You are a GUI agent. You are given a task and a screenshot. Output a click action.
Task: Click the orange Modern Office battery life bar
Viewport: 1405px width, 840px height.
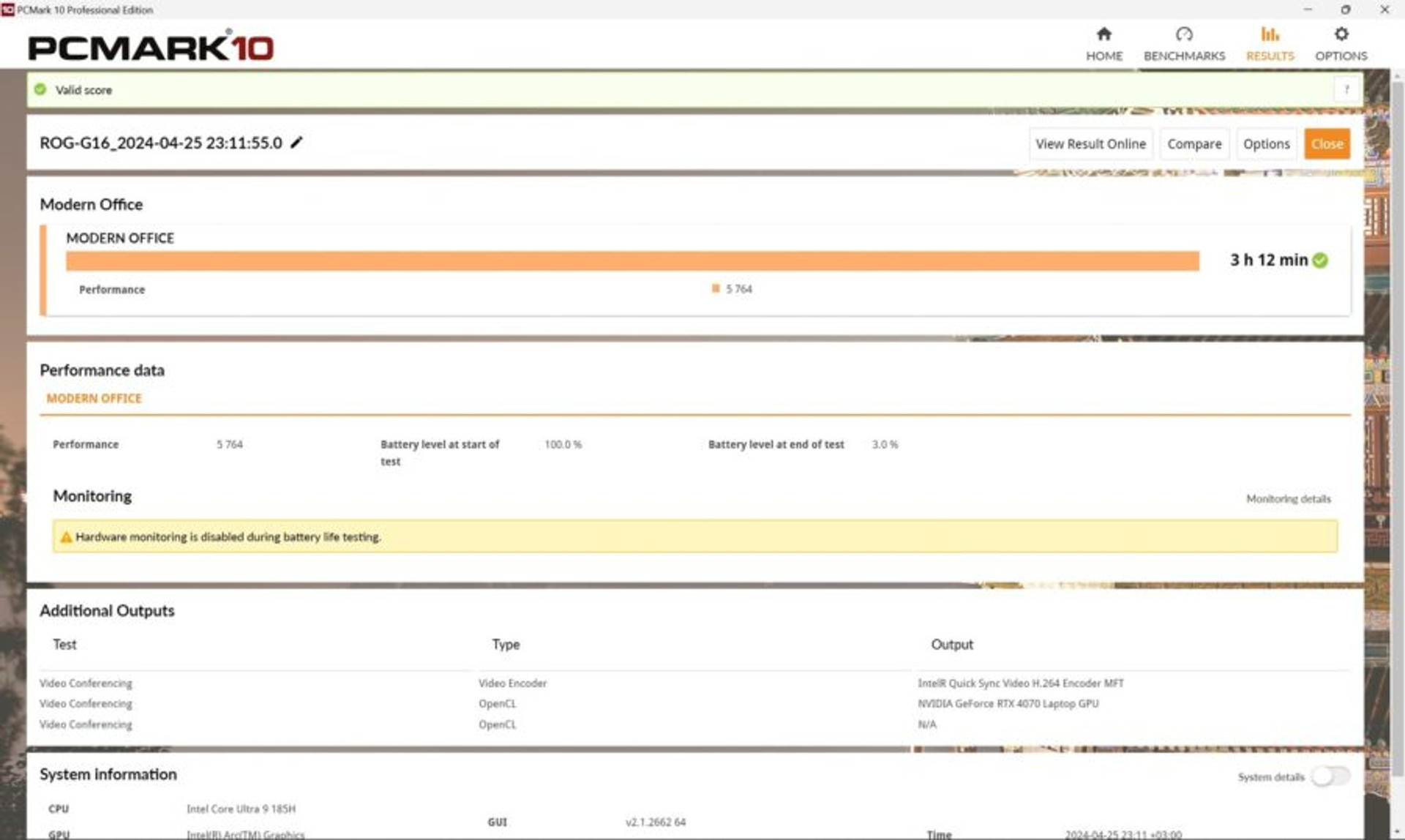coord(632,260)
